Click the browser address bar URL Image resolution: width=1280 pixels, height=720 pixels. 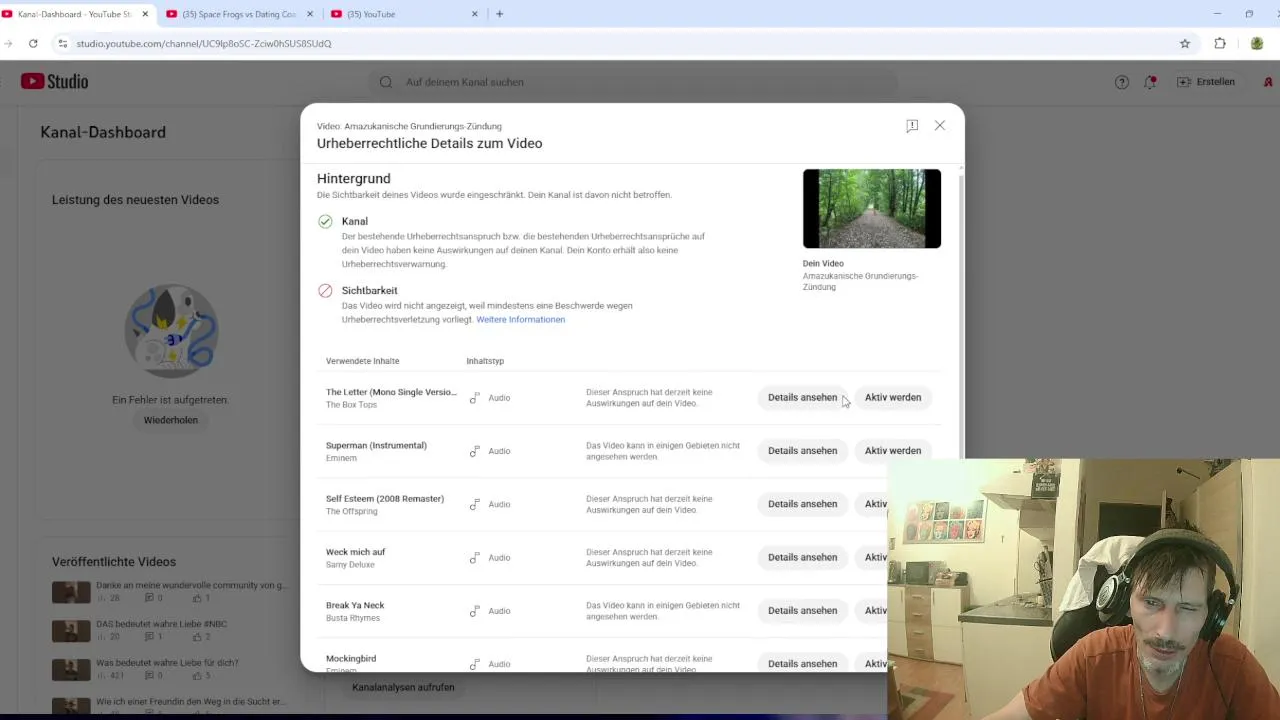click(204, 44)
